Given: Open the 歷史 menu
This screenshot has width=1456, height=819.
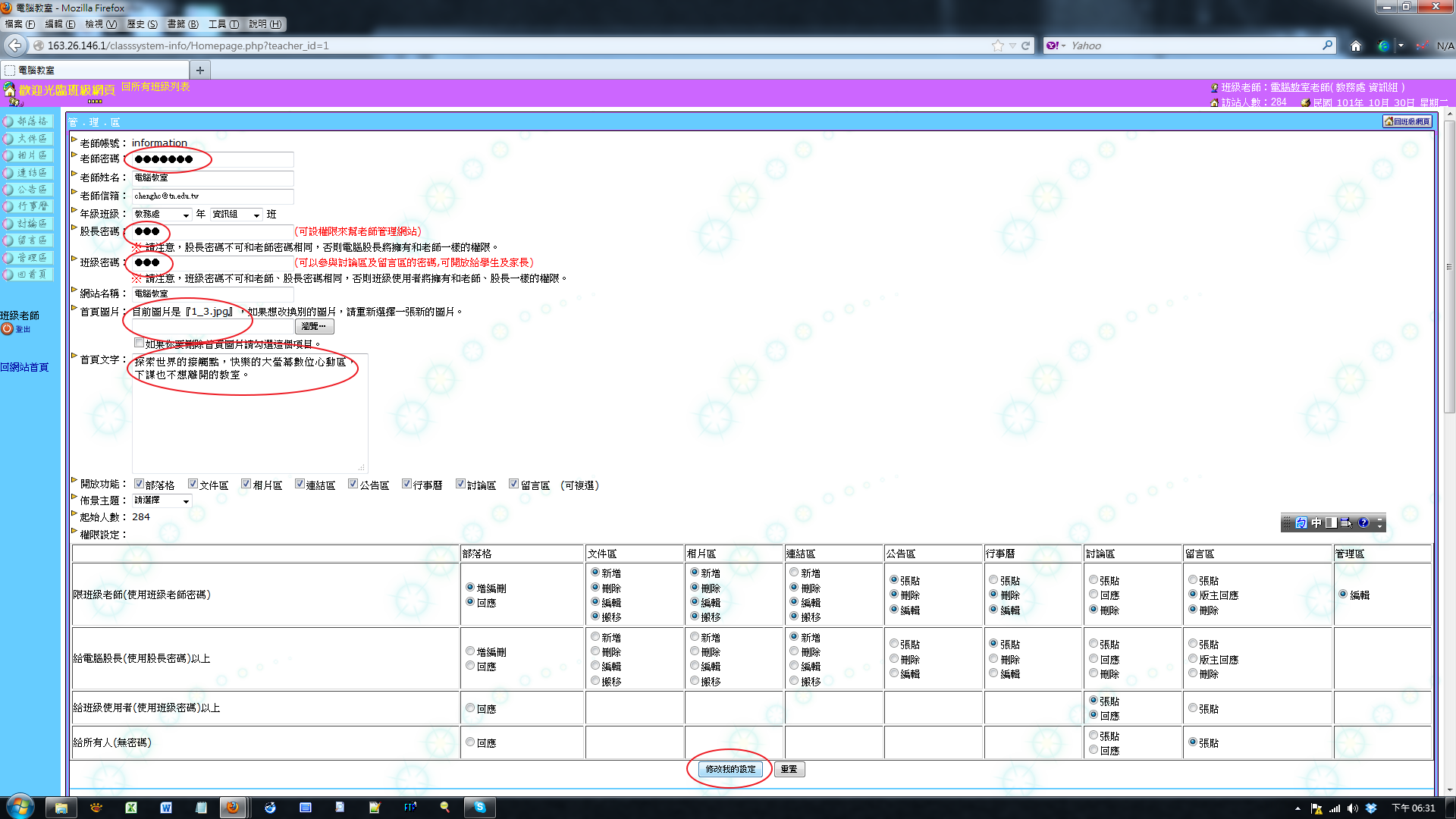Looking at the screenshot, I should 142,24.
